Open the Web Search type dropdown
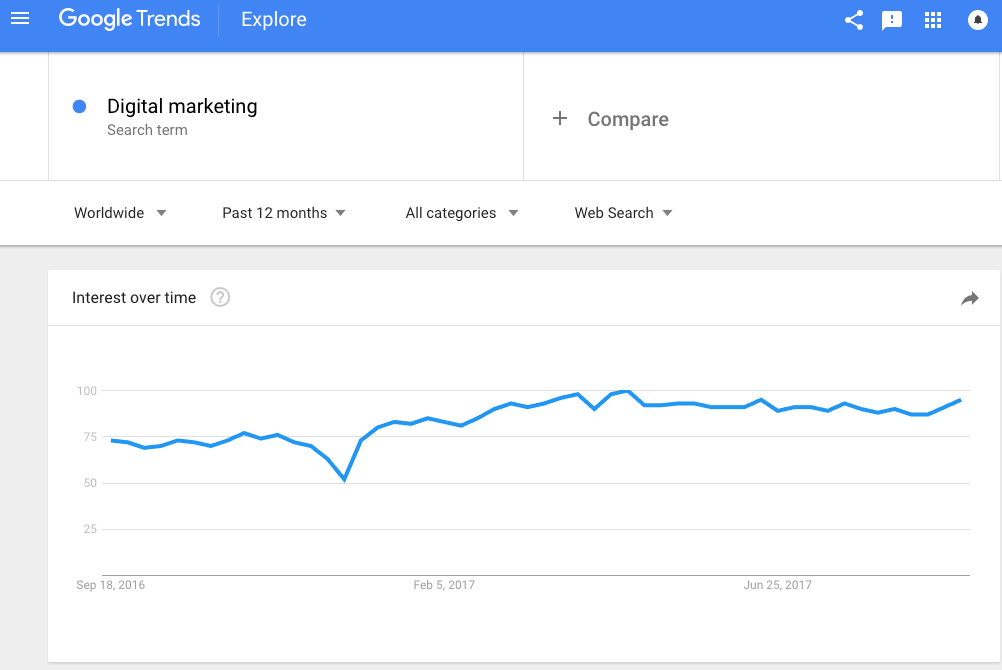The image size is (1002, 670). [623, 213]
